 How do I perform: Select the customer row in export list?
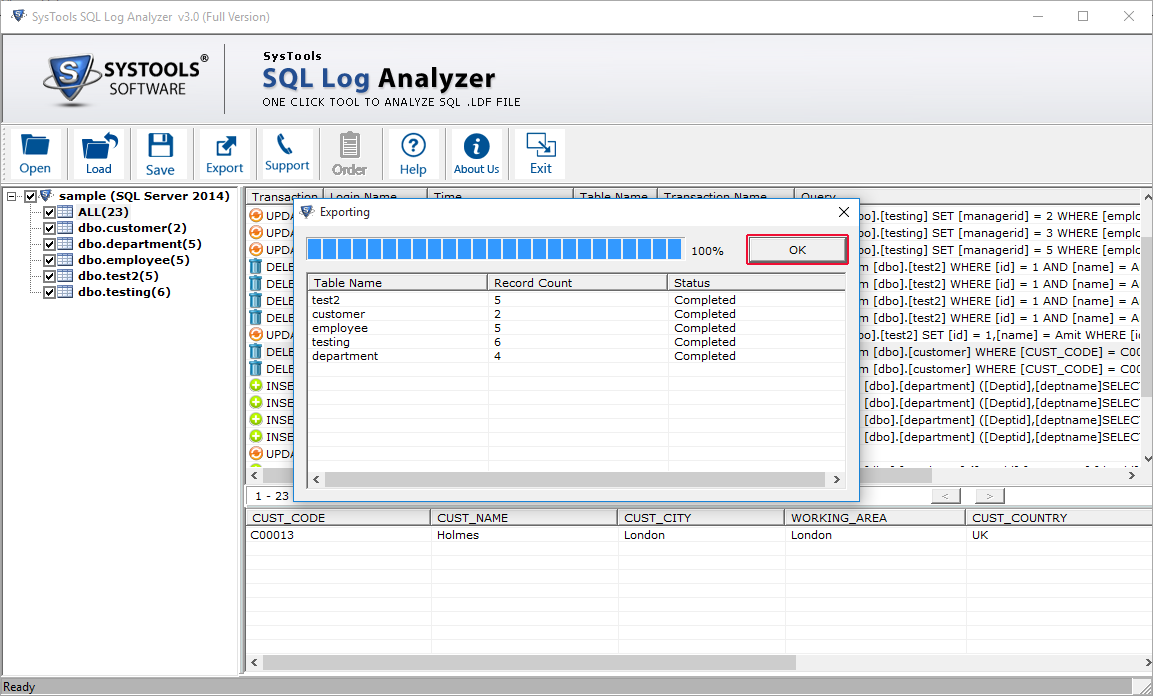(576, 314)
